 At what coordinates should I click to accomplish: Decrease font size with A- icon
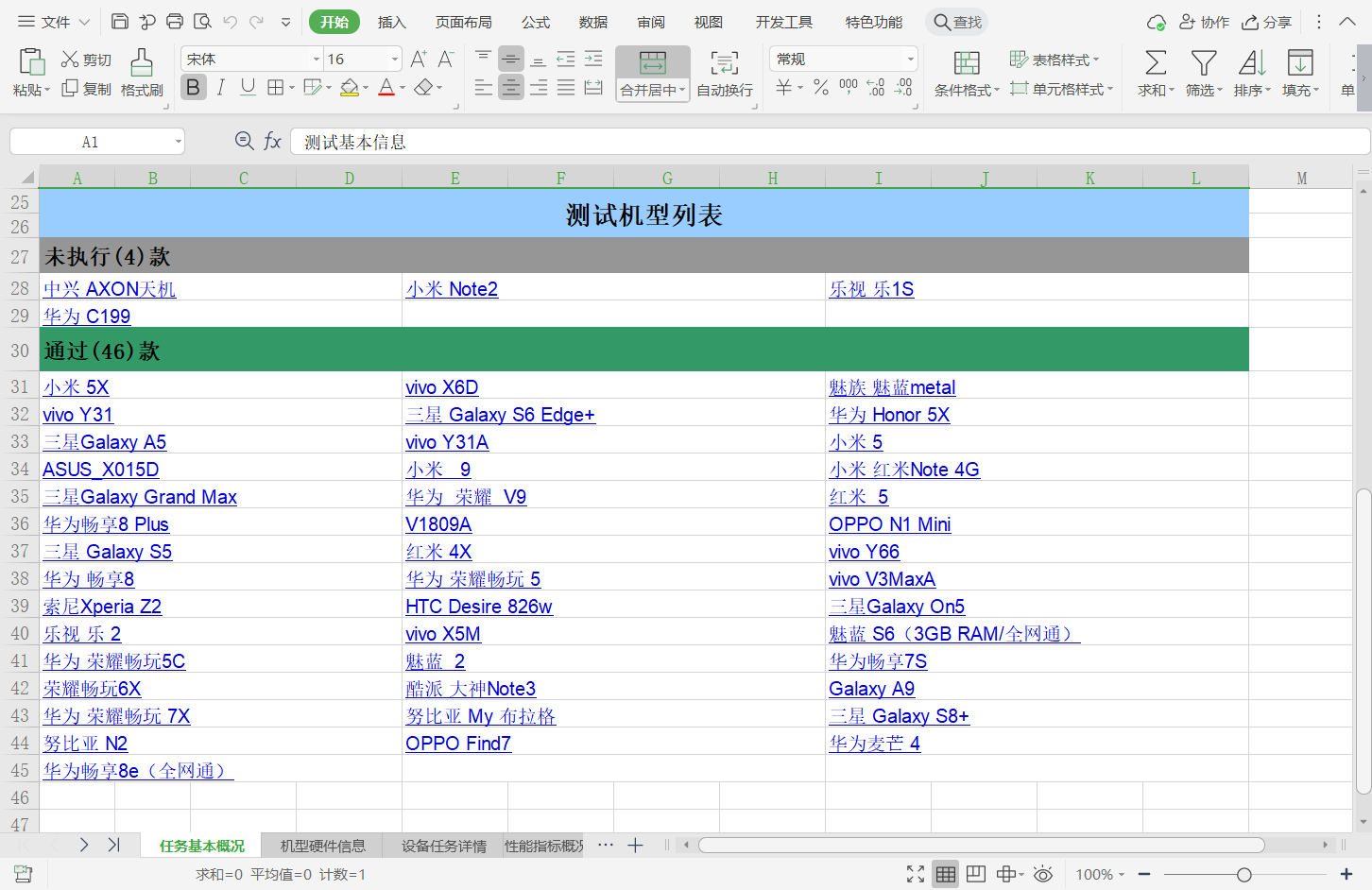446,60
